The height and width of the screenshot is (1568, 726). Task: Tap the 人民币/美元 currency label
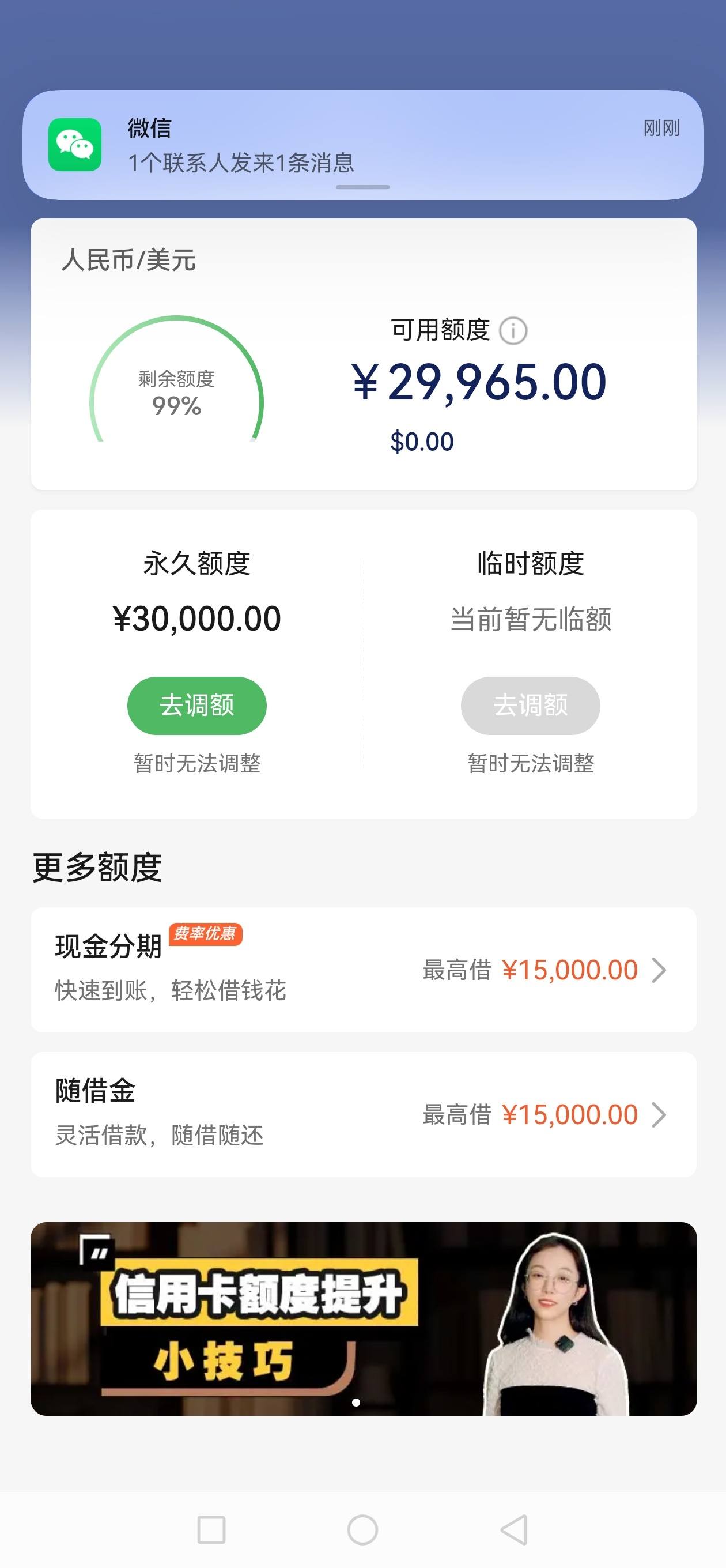tap(128, 260)
